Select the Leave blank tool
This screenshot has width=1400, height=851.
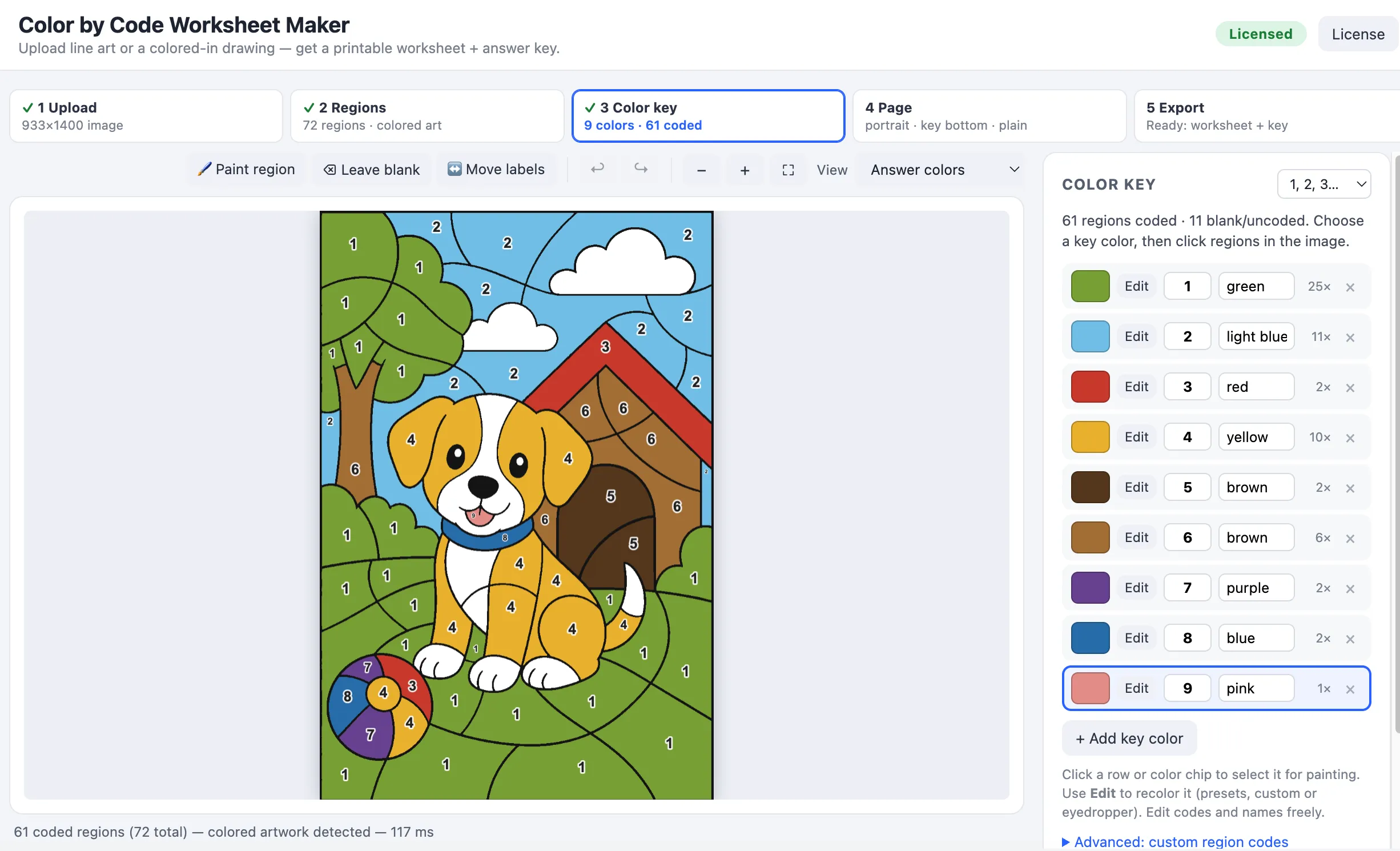click(x=372, y=170)
